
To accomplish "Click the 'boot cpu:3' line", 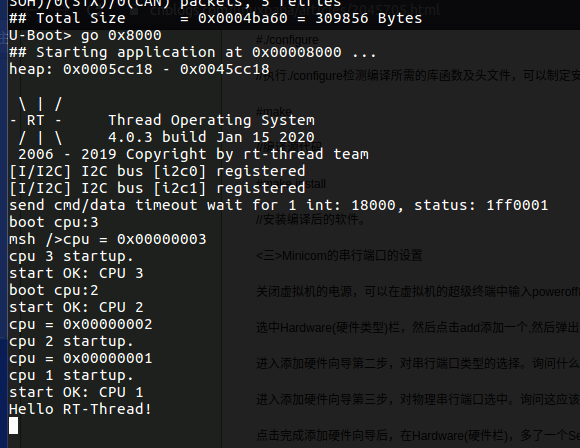I will [x=54, y=222].
